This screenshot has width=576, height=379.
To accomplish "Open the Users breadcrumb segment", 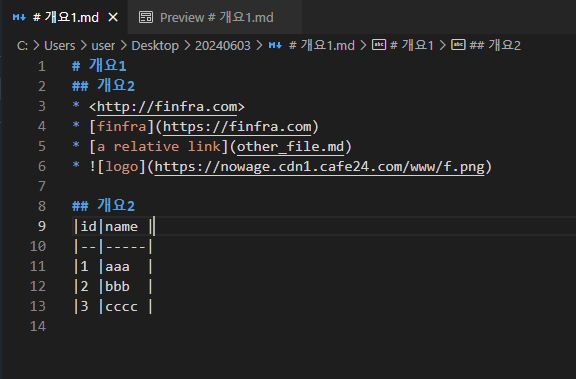I will pos(60,46).
